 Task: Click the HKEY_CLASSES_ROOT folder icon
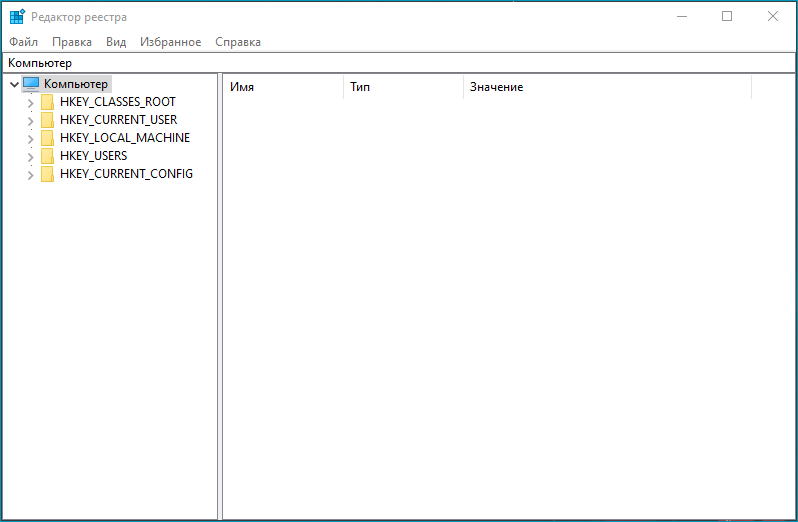pyautogui.click(x=48, y=102)
